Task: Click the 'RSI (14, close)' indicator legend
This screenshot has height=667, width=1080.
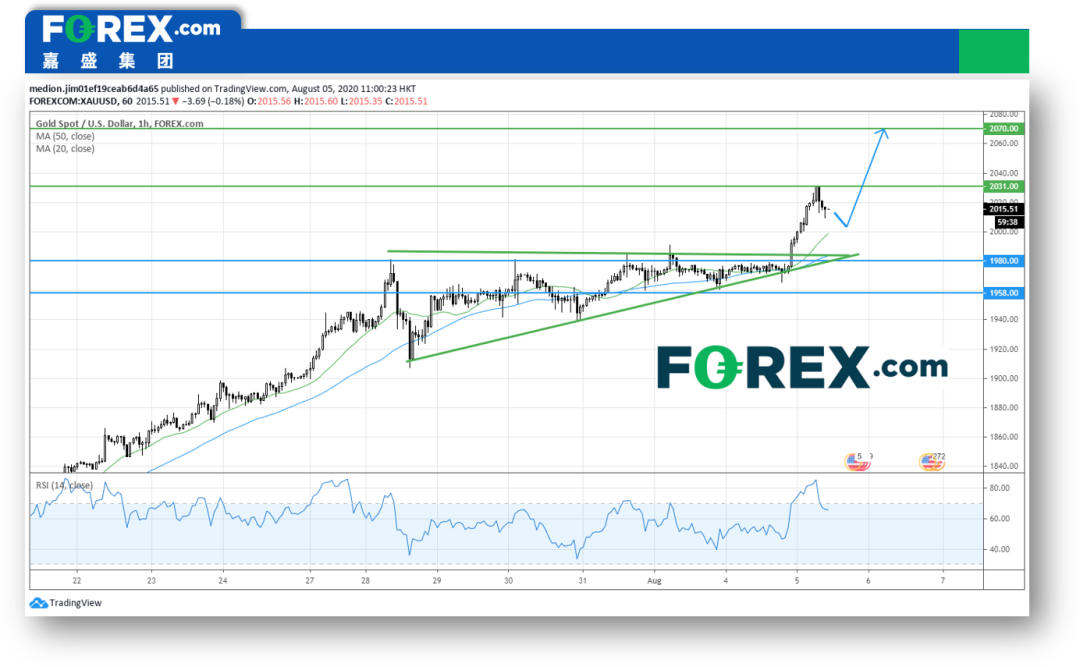Action: click(64, 485)
